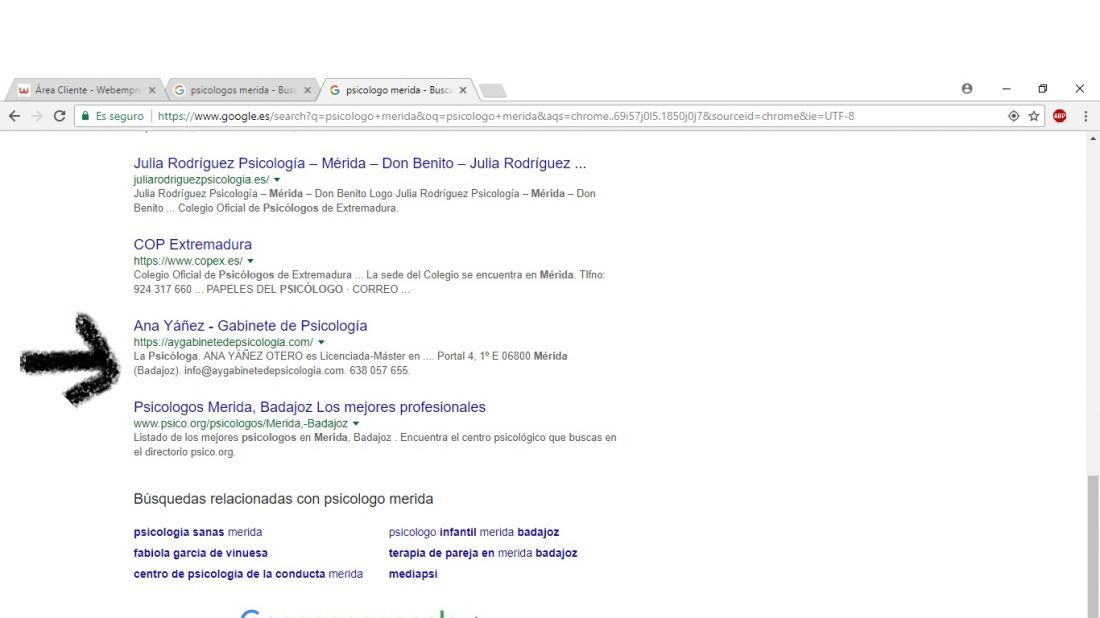Screen dimensions: 1100x618
Task: Open Psicologos Merida, Badajoz Los mejores profesionales
Action: click(x=309, y=408)
